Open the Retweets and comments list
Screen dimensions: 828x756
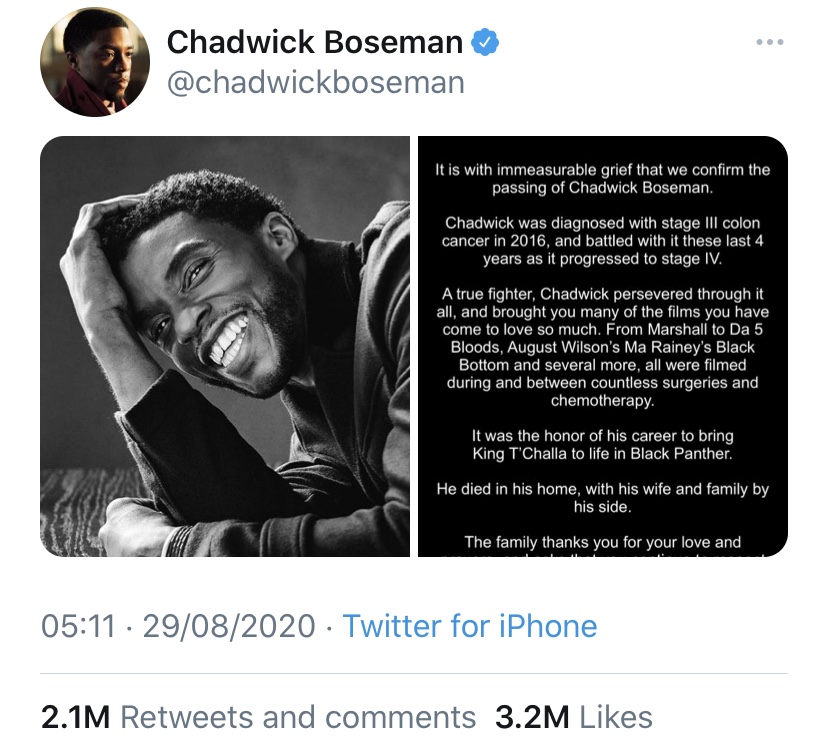tap(298, 716)
